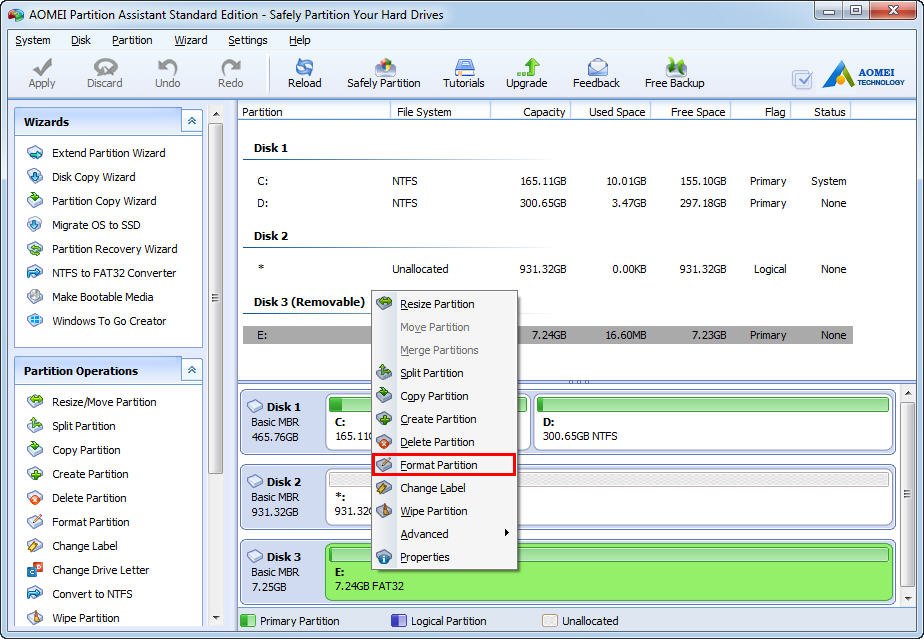
Task: Choose Split Partition from context menu
Action: (x=444, y=373)
